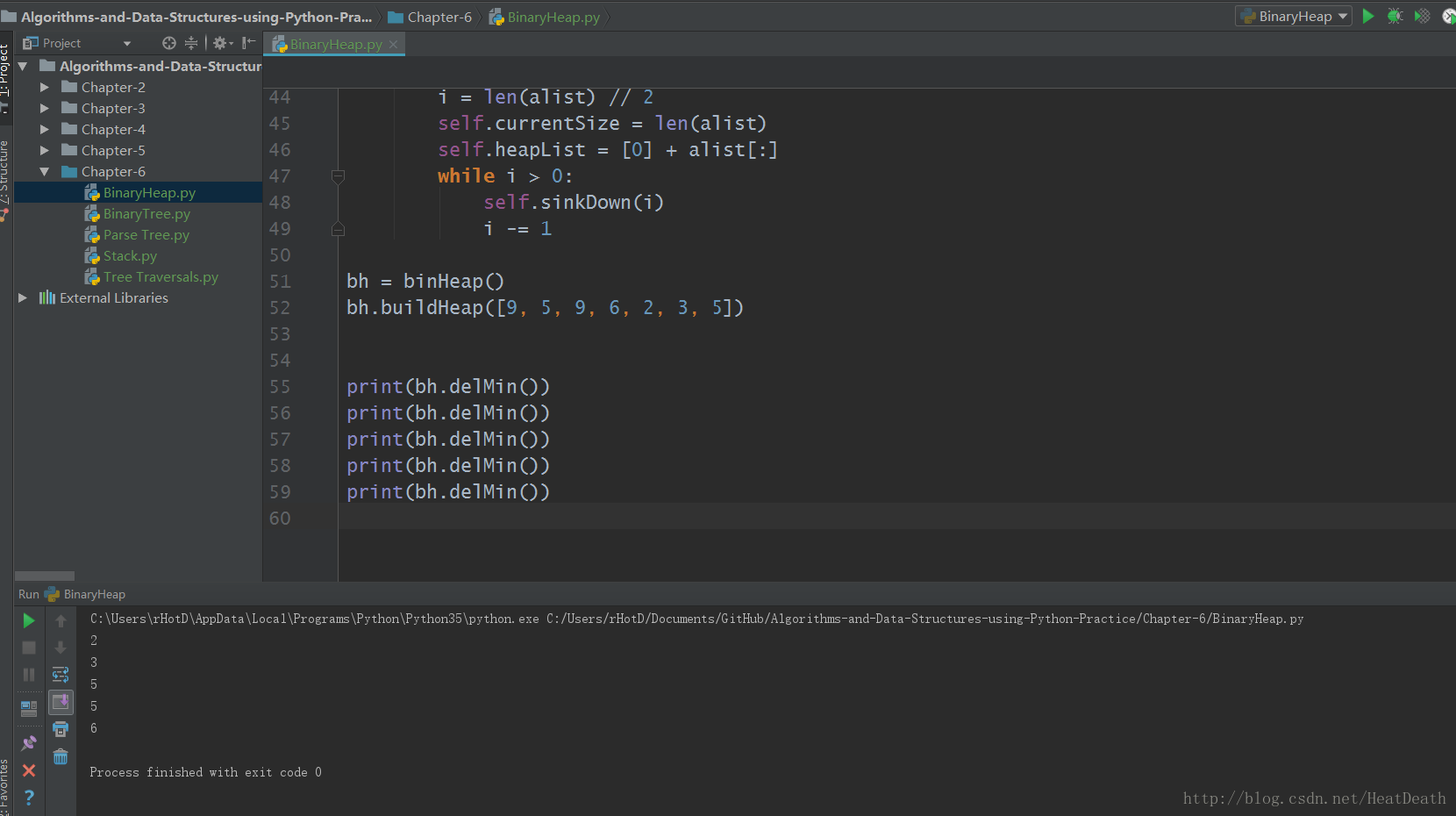Click Chapter-6 breadcrumb in navigation bar
This screenshot has width=1456, height=816.
430,17
